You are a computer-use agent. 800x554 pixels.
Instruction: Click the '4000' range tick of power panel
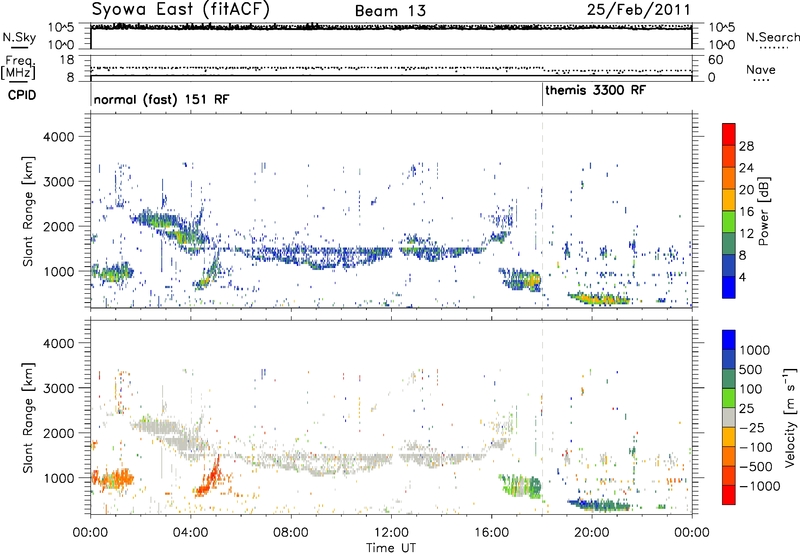[58, 137]
